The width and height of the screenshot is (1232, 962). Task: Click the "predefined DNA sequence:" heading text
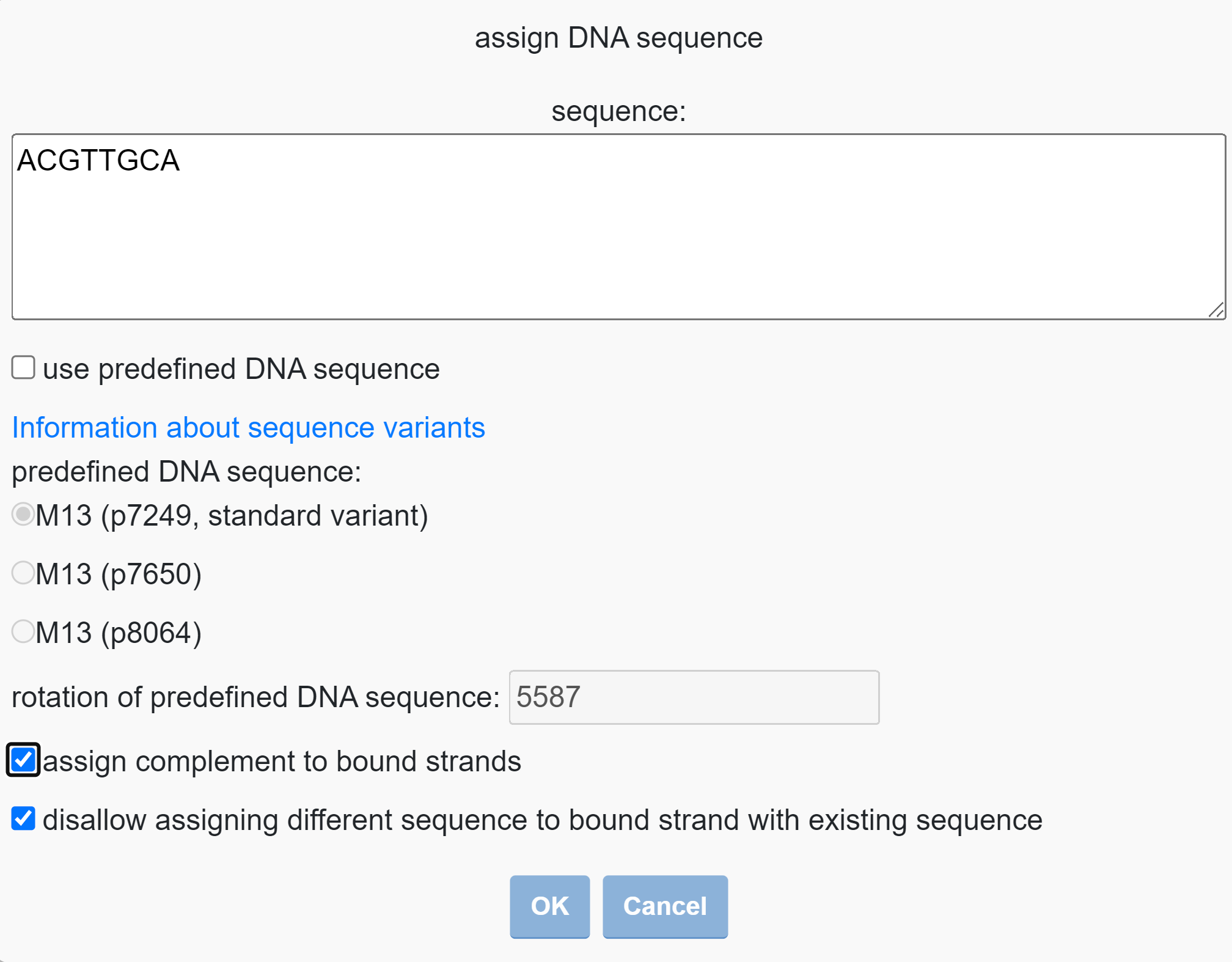186,472
